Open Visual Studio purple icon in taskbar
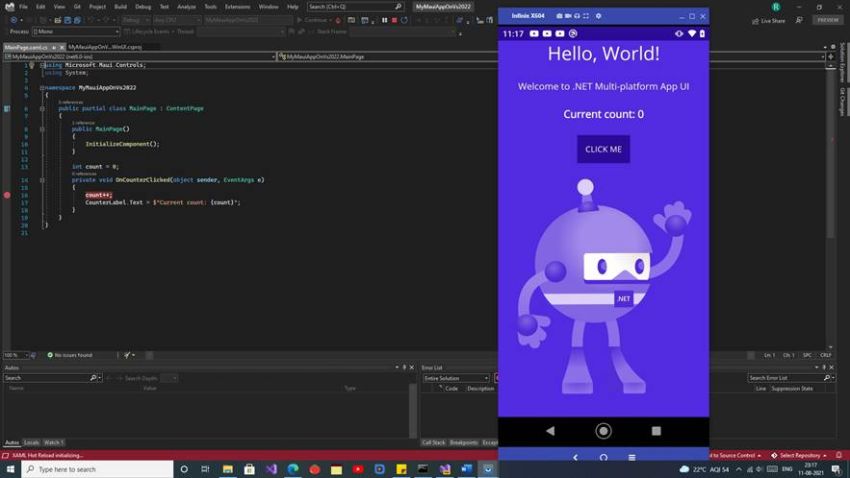 271,469
